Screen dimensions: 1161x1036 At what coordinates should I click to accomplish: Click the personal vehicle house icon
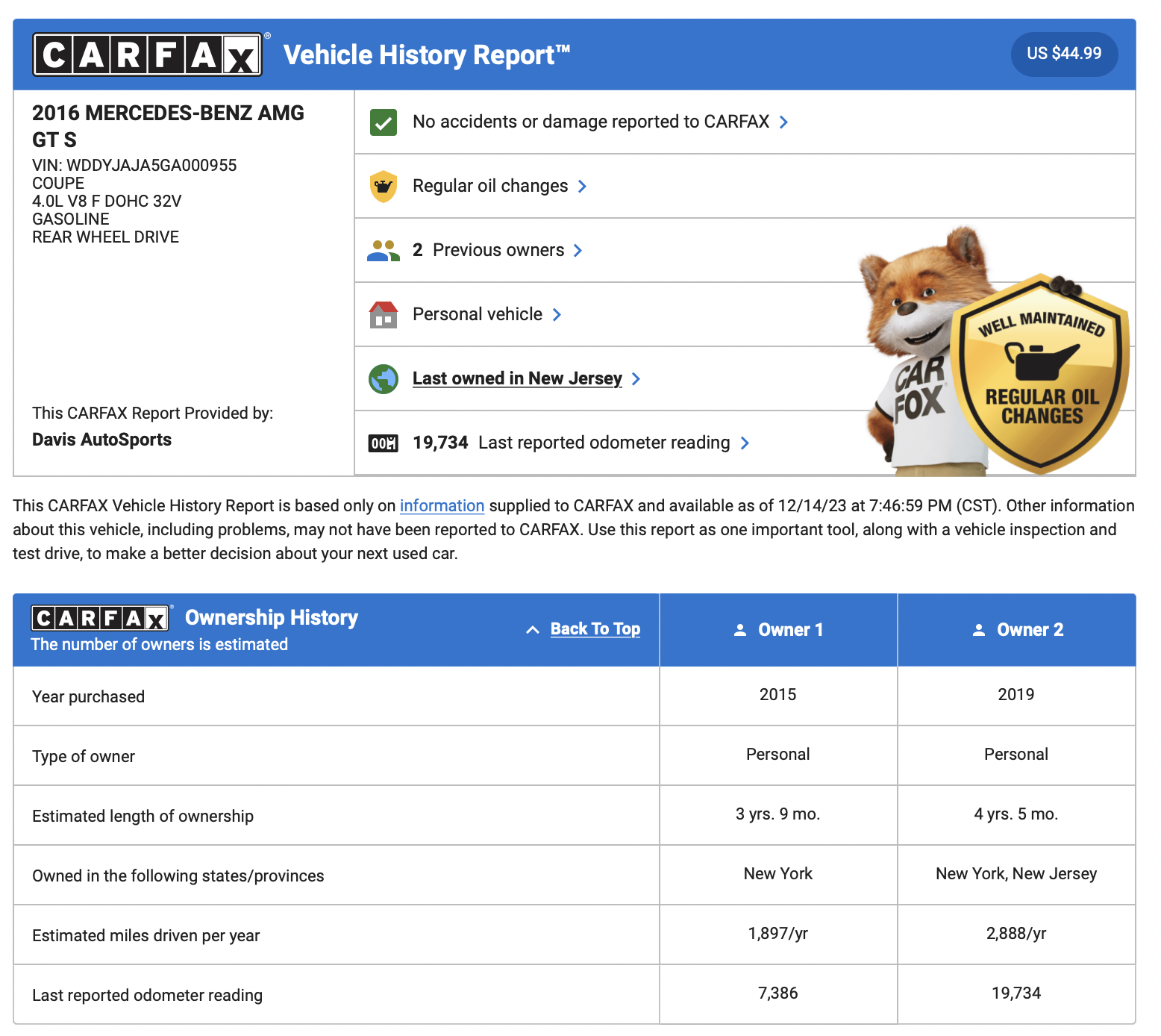click(384, 315)
